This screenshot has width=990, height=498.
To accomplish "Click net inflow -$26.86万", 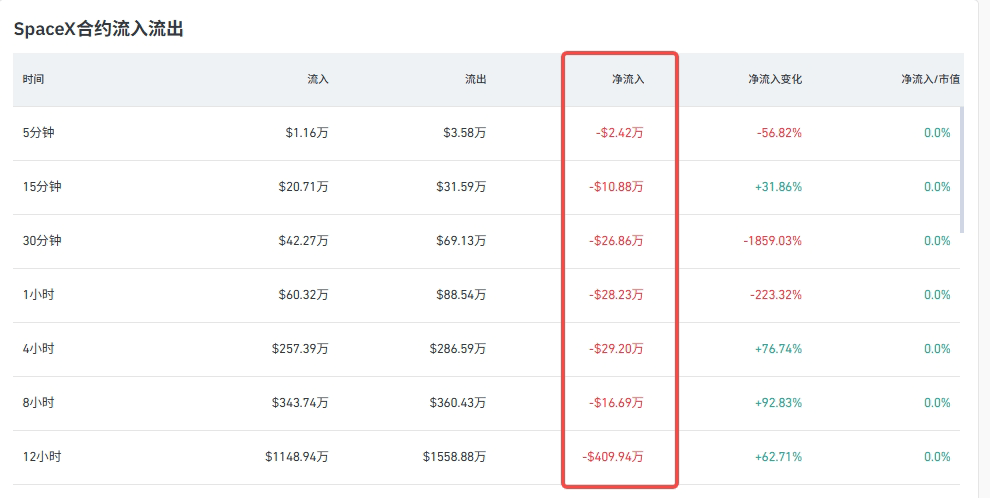I will coord(616,240).
